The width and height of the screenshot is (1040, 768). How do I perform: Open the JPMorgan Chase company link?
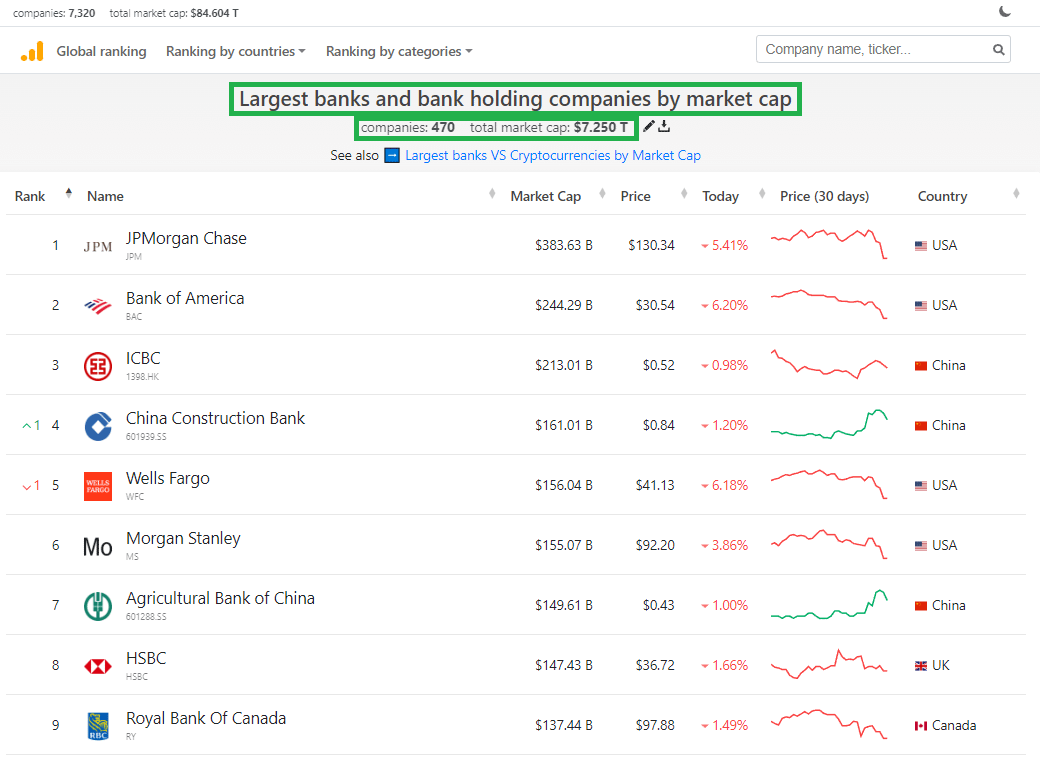pyautogui.click(x=186, y=239)
